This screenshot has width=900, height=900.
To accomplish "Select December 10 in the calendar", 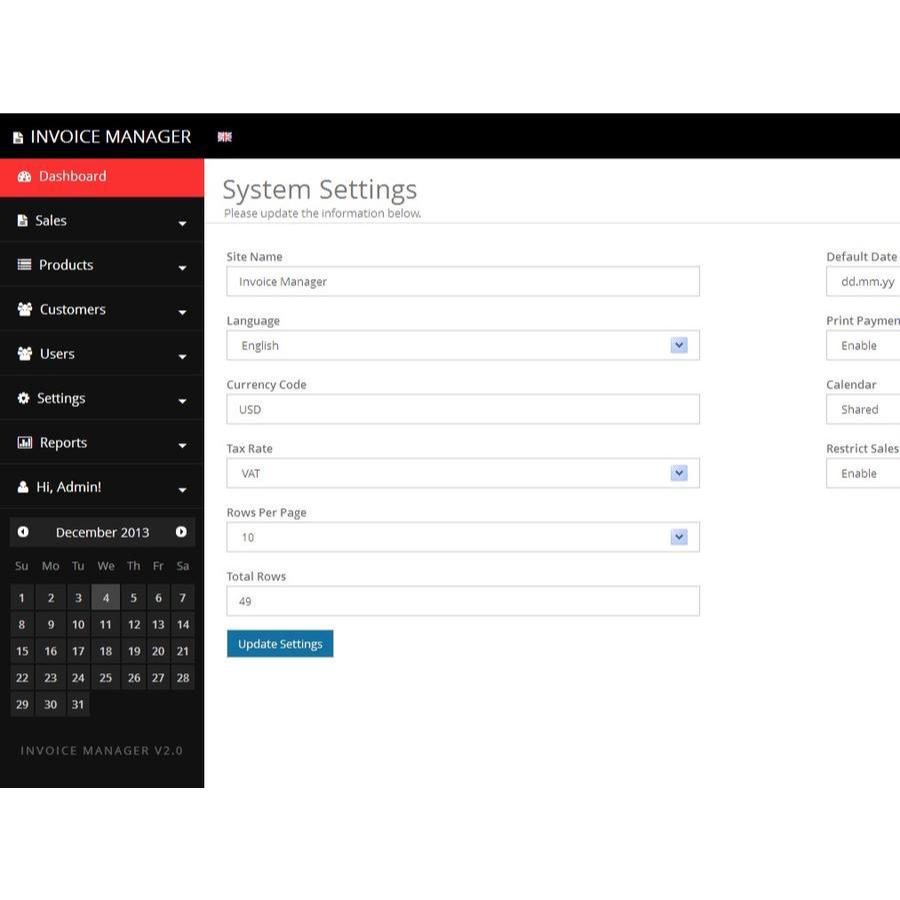I will [78, 624].
